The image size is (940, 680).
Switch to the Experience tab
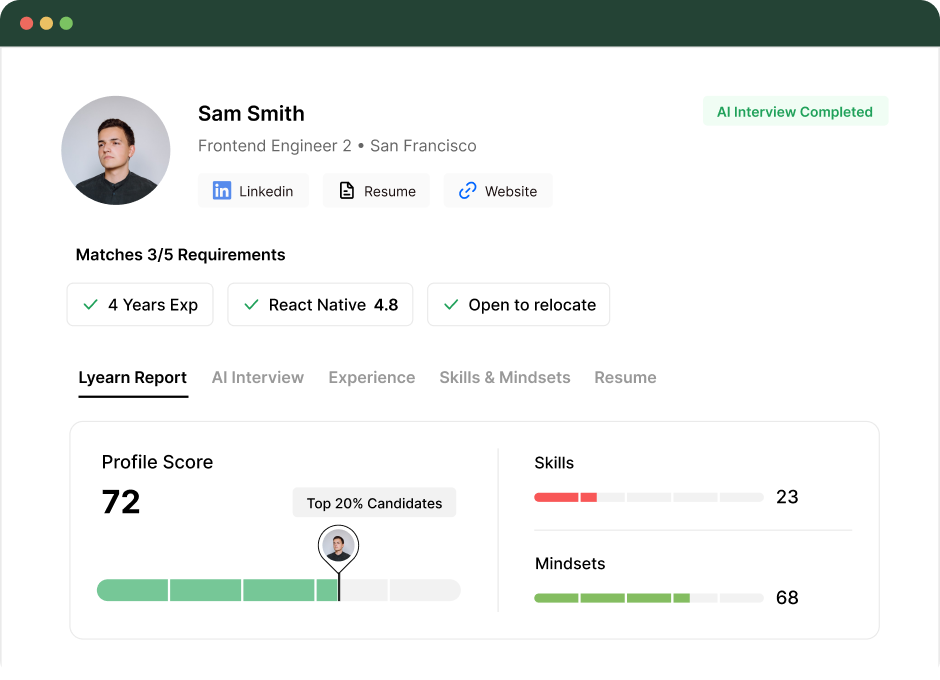[x=372, y=378]
